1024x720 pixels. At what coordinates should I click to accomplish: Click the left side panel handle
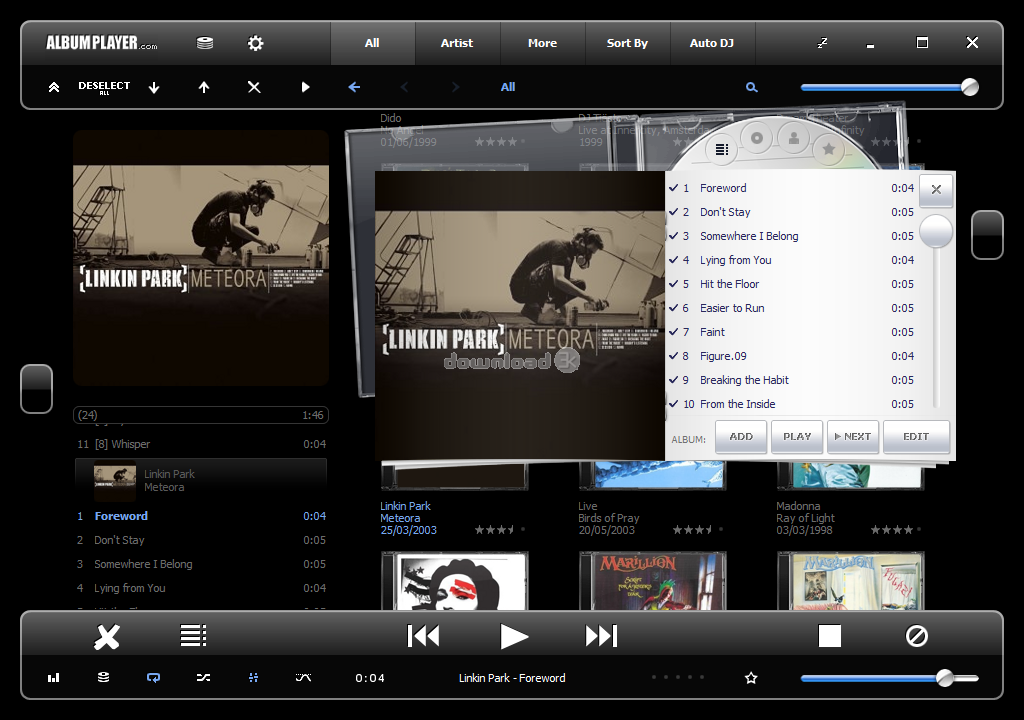coord(37,389)
